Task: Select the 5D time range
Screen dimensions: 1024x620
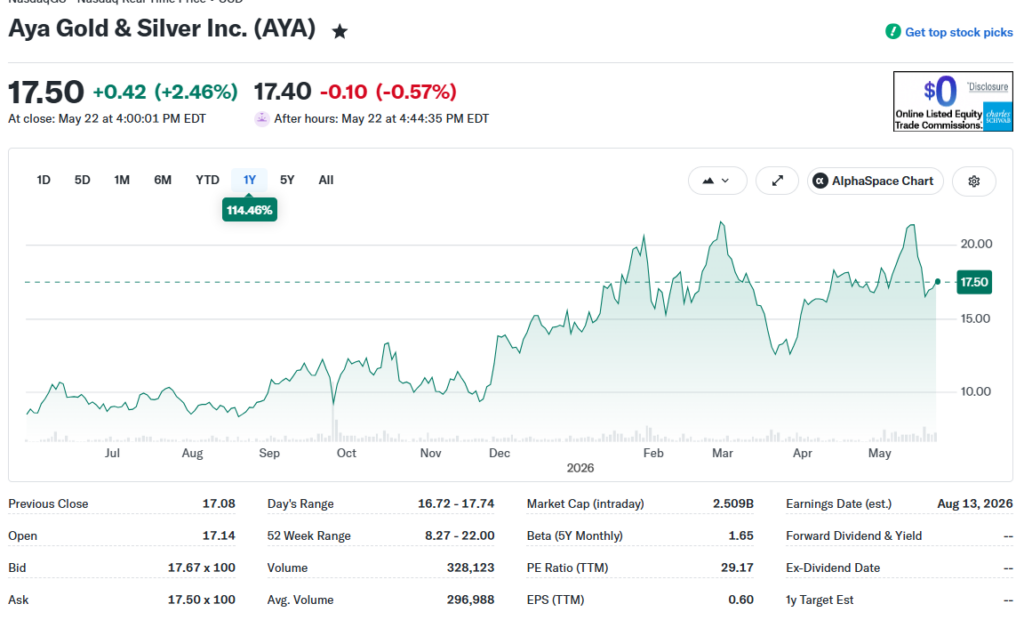Action: (x=82, y=180)
